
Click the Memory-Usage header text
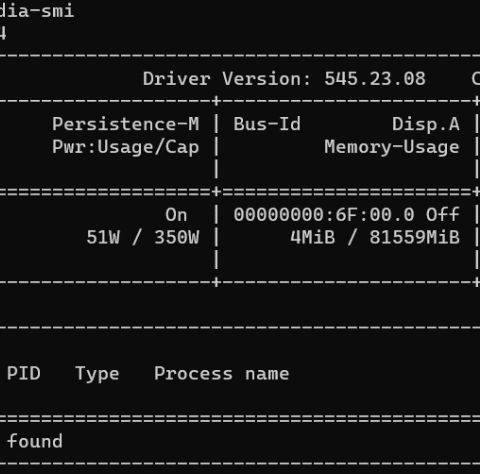click(392, 147)
